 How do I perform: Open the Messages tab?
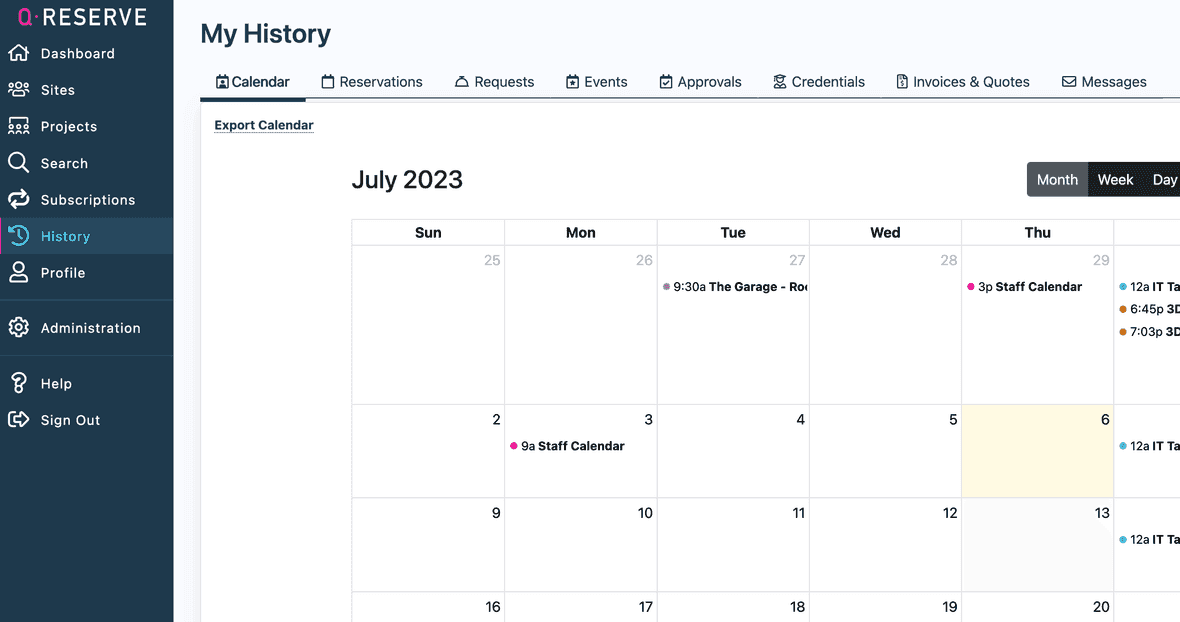point(1104,82)
